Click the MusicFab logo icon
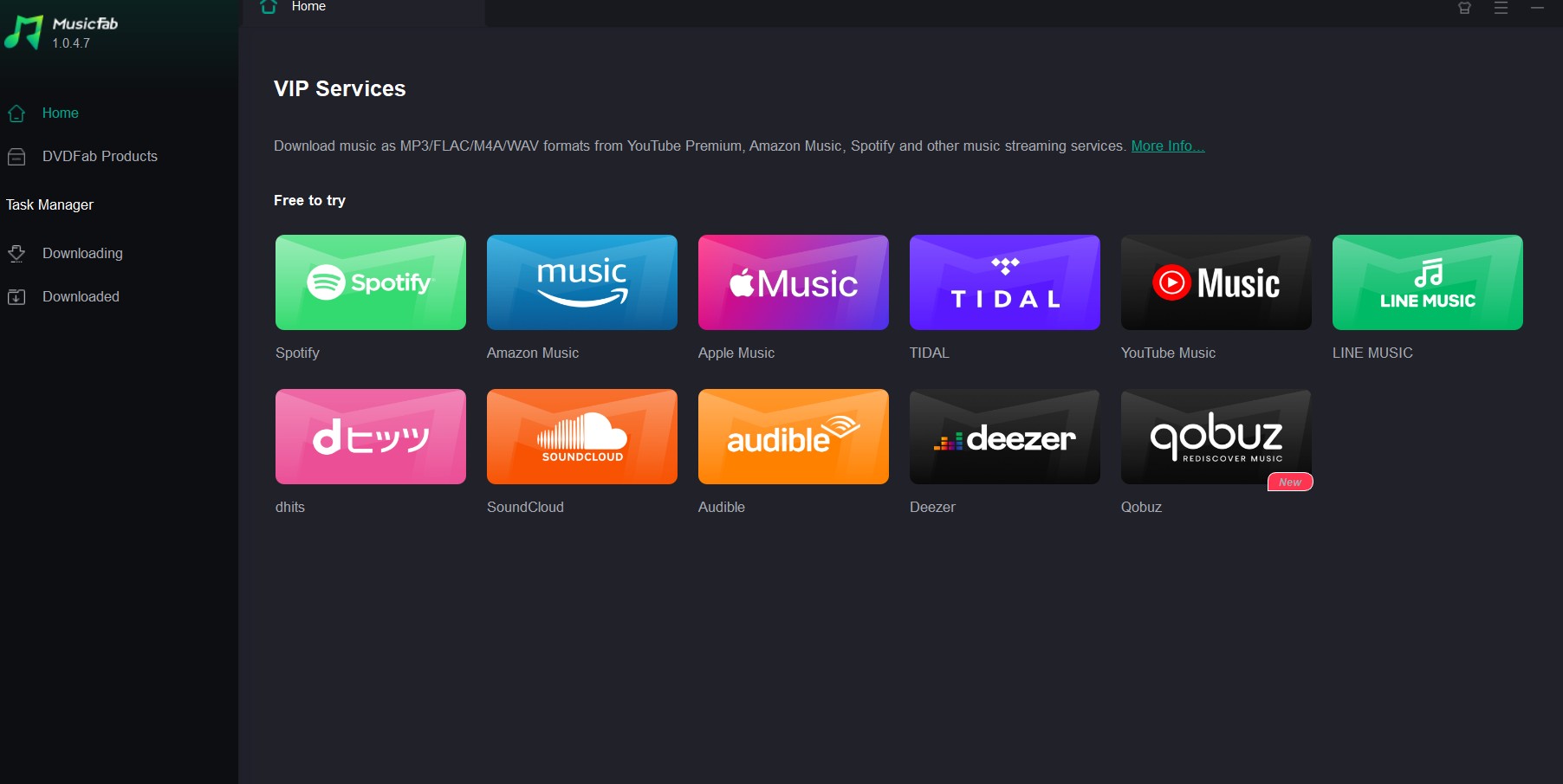Viewport: 1563px width, 784px height. point(23,32)
